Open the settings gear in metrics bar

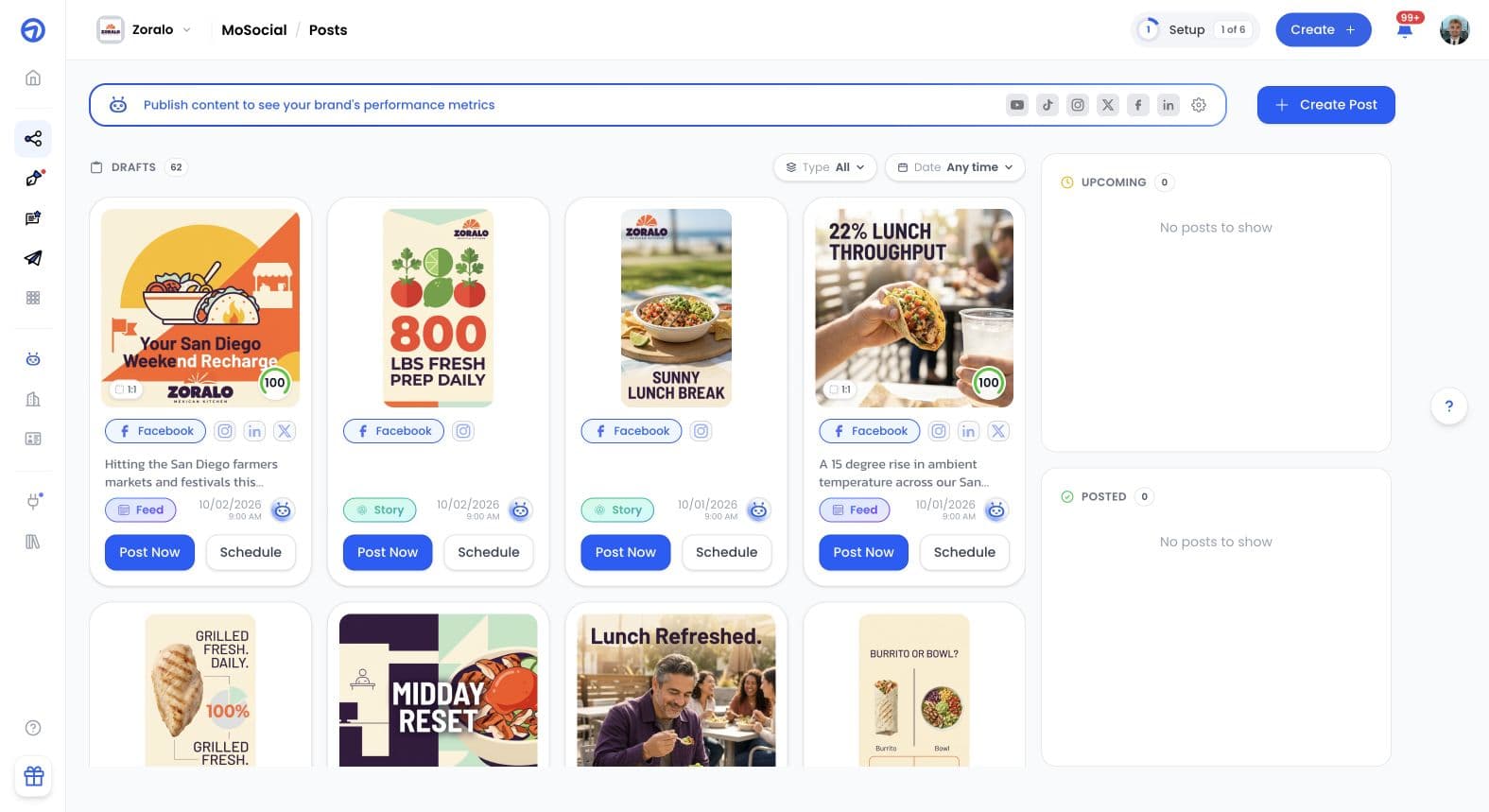point(1199,105)
